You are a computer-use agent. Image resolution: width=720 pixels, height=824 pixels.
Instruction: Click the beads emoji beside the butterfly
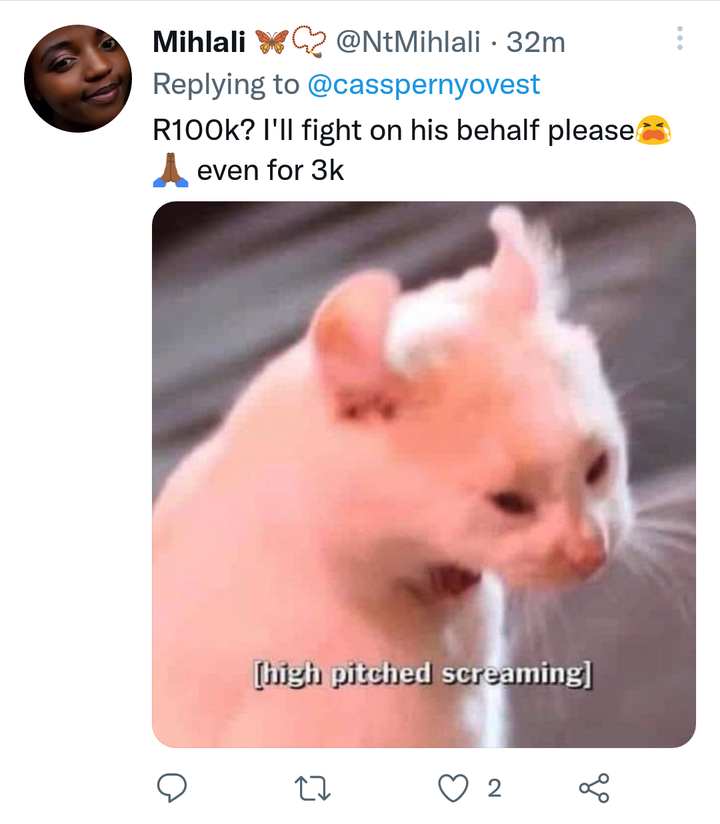click(309, 42)
